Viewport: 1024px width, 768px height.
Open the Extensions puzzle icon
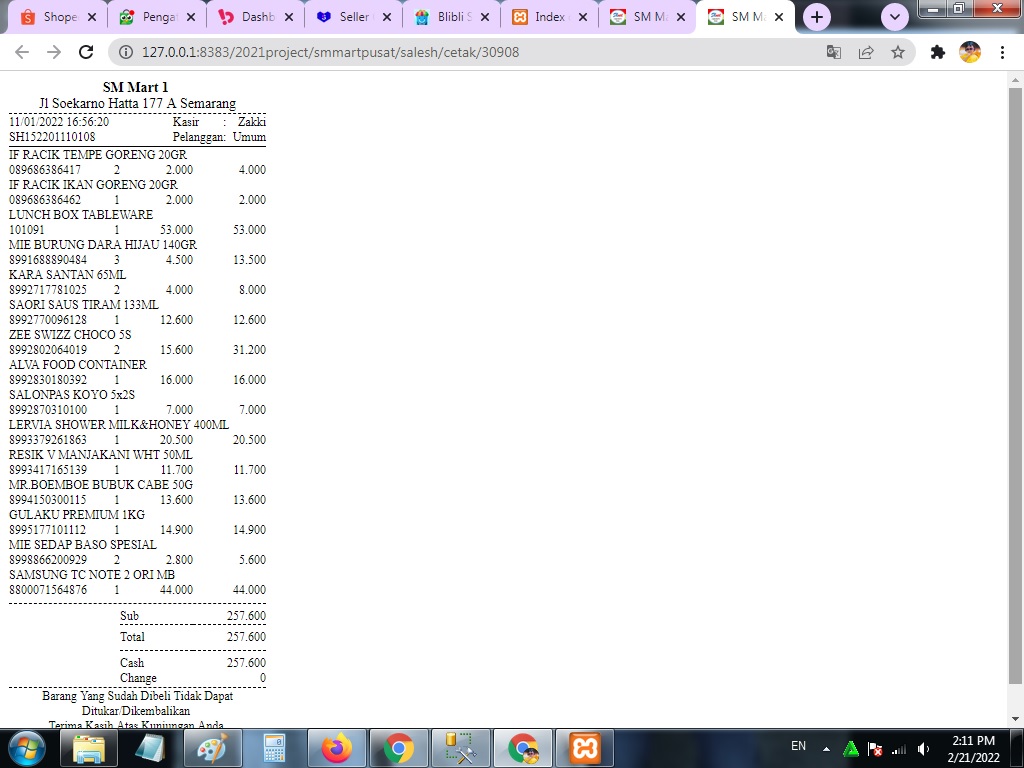[x=938, y=52]
